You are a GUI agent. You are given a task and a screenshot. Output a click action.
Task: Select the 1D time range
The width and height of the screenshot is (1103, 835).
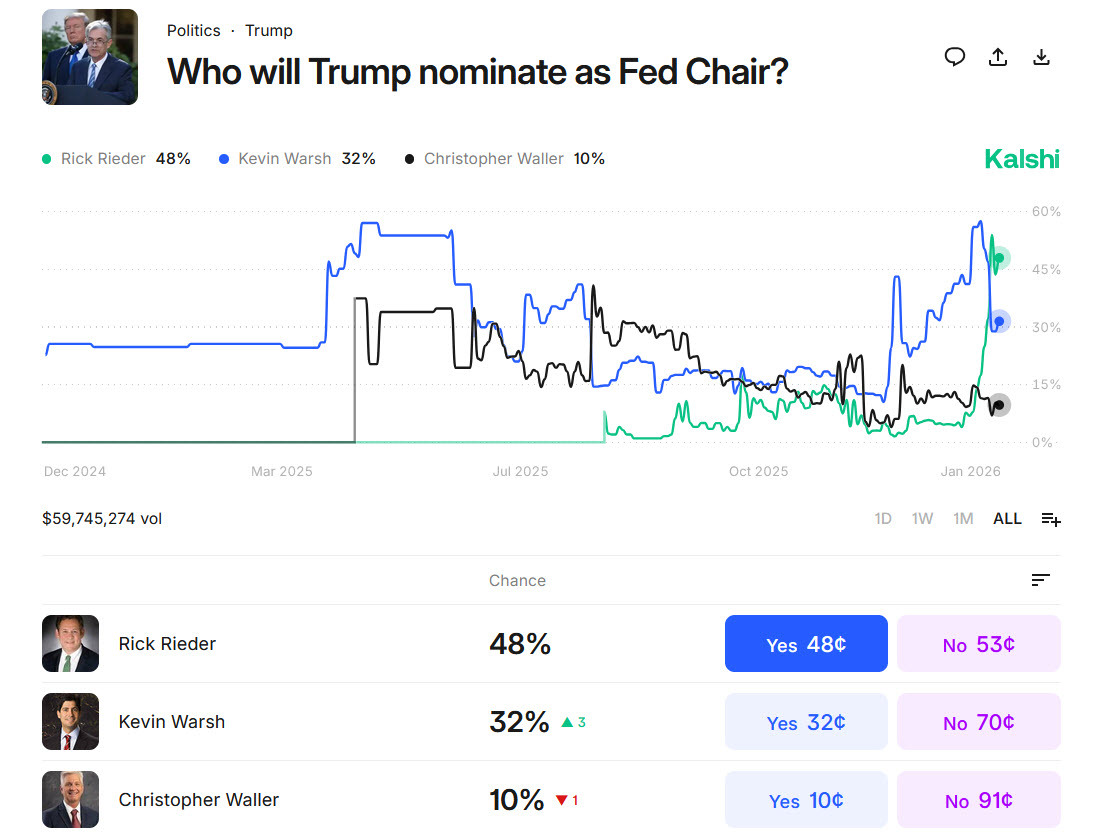coord(882,518)
